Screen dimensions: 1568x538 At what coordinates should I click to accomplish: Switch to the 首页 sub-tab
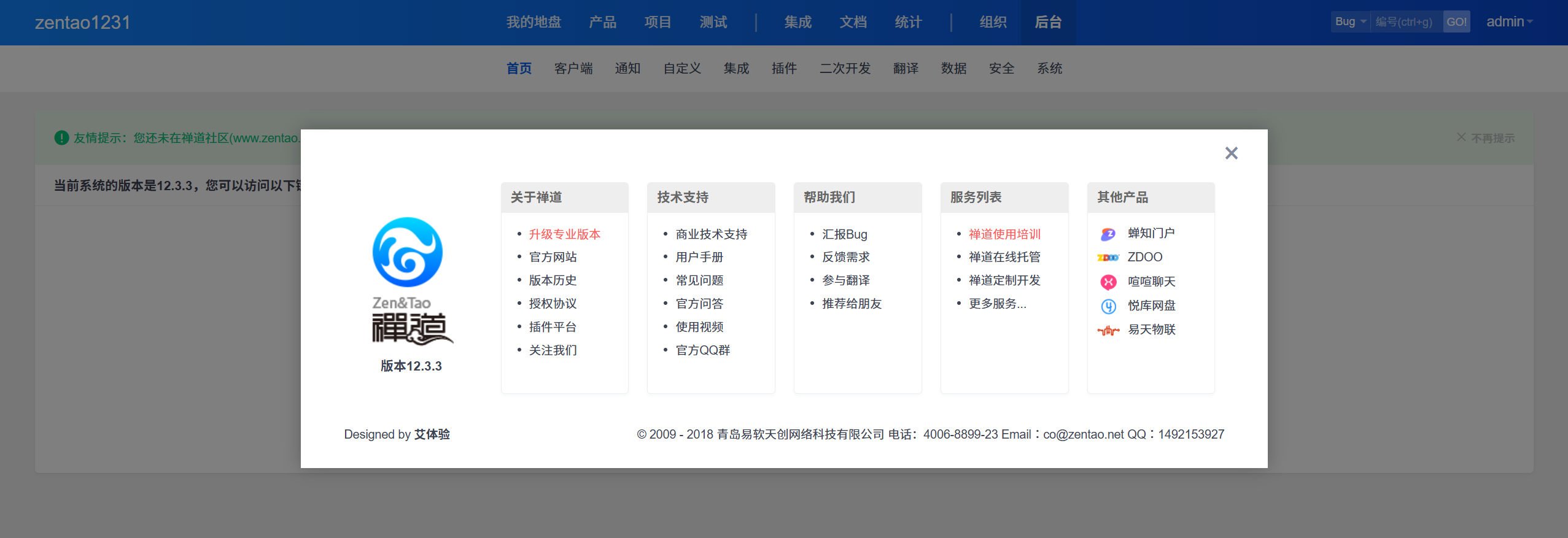[x=519, y=68]
